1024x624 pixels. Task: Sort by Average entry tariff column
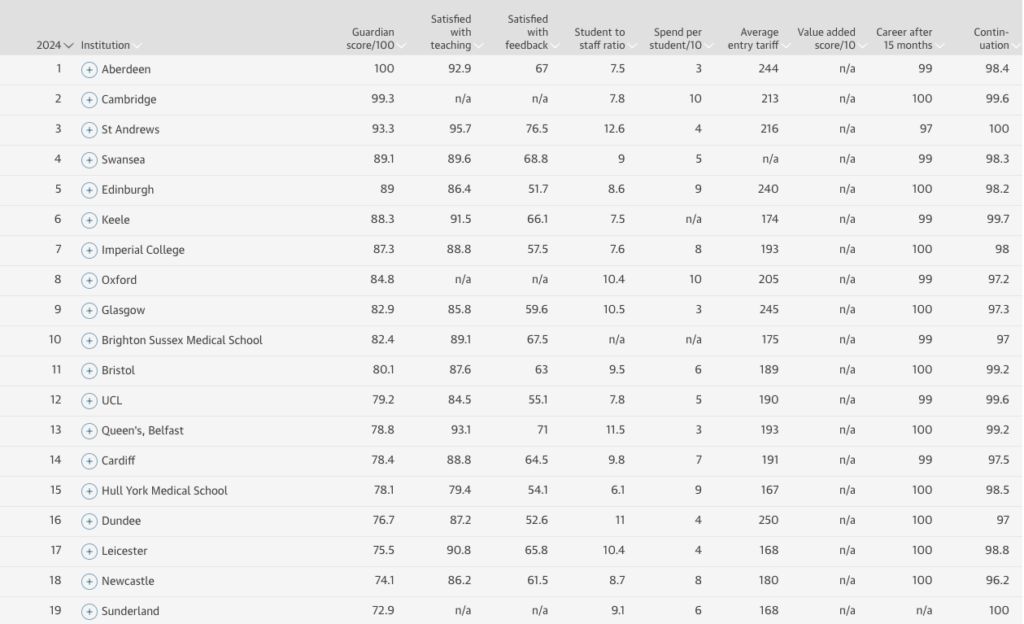coord(760,39)
